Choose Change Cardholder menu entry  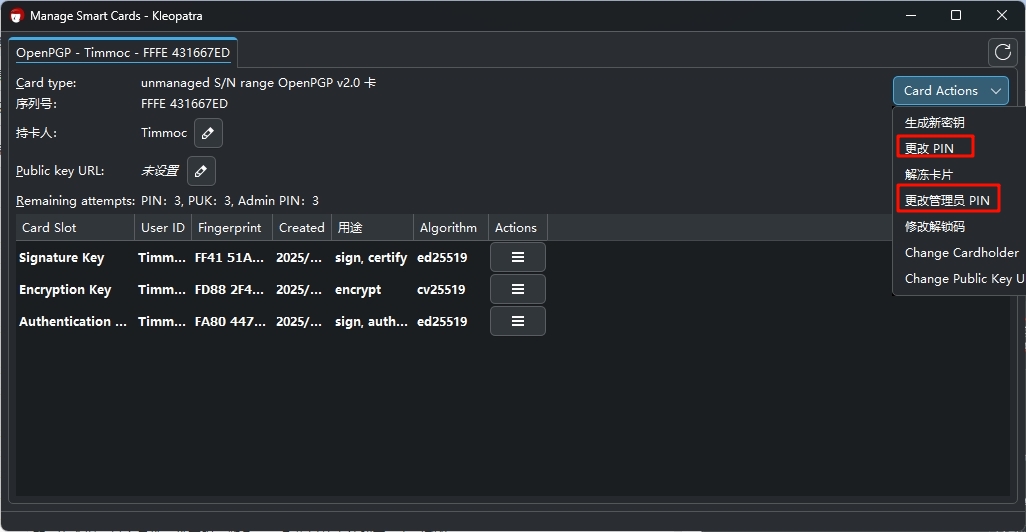click(x=961, y=253)
